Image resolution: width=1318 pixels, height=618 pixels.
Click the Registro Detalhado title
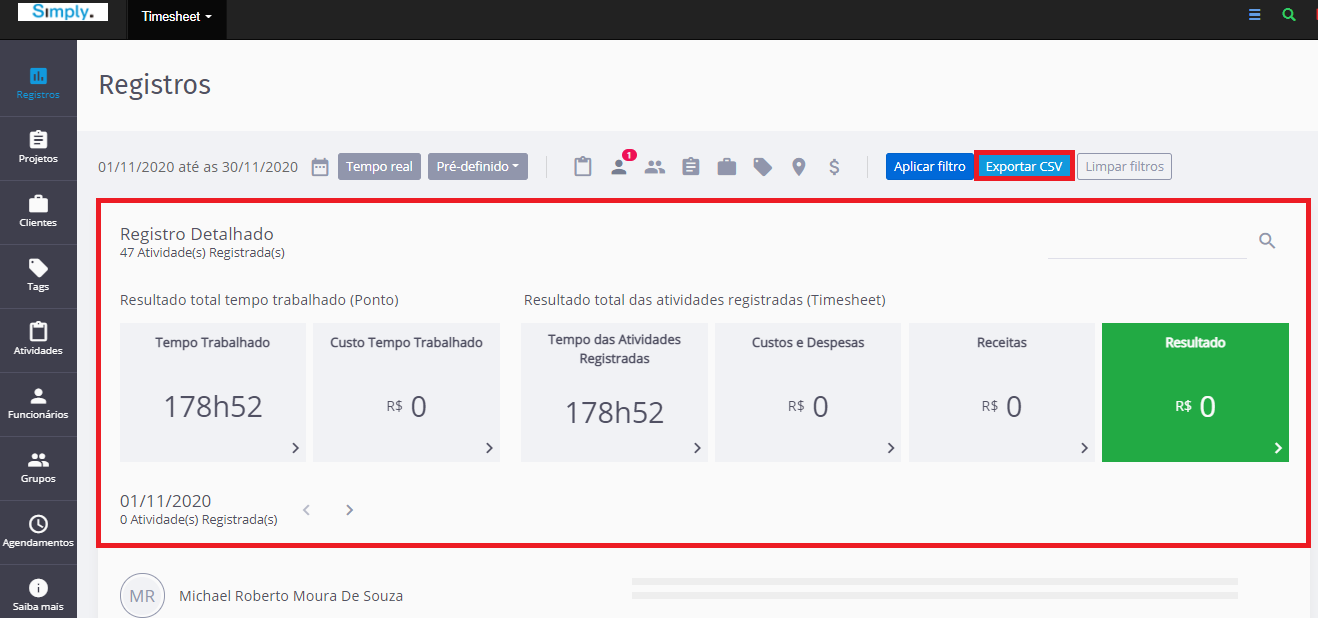click(x=197, y=234)
